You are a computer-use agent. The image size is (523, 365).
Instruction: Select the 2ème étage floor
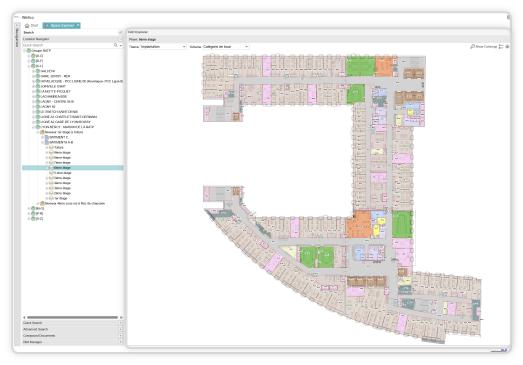62,193
